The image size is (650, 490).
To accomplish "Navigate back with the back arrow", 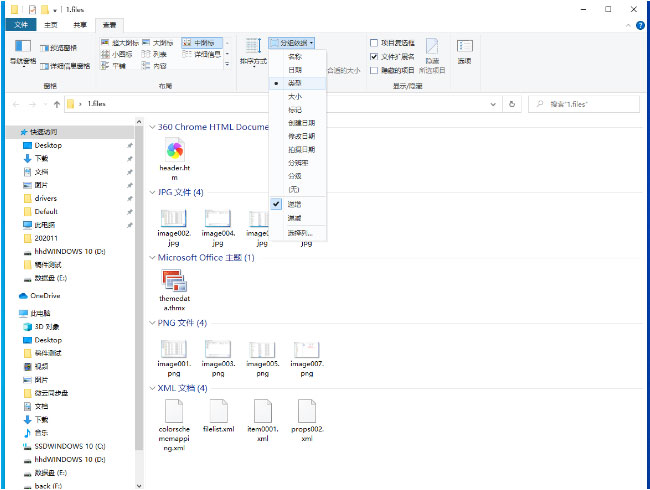I will [x=16, y=104].
